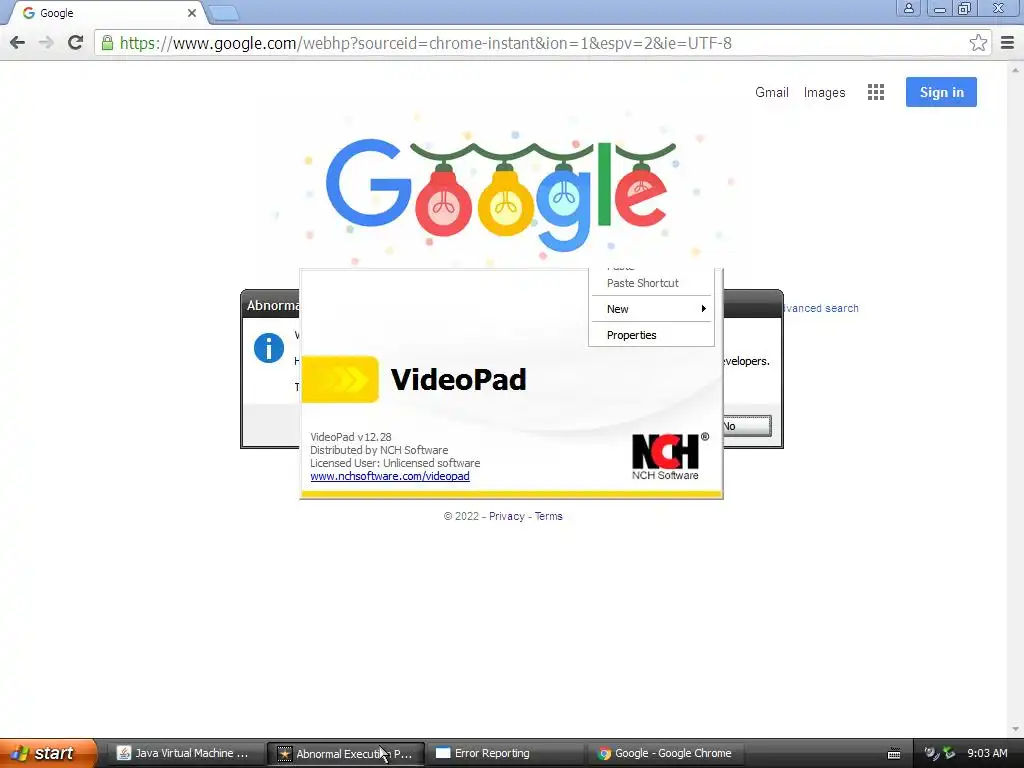Viewport: 1024px width, 768px height.
Task: Open the Chrome hamburger menu
Action: (1007, 43)
